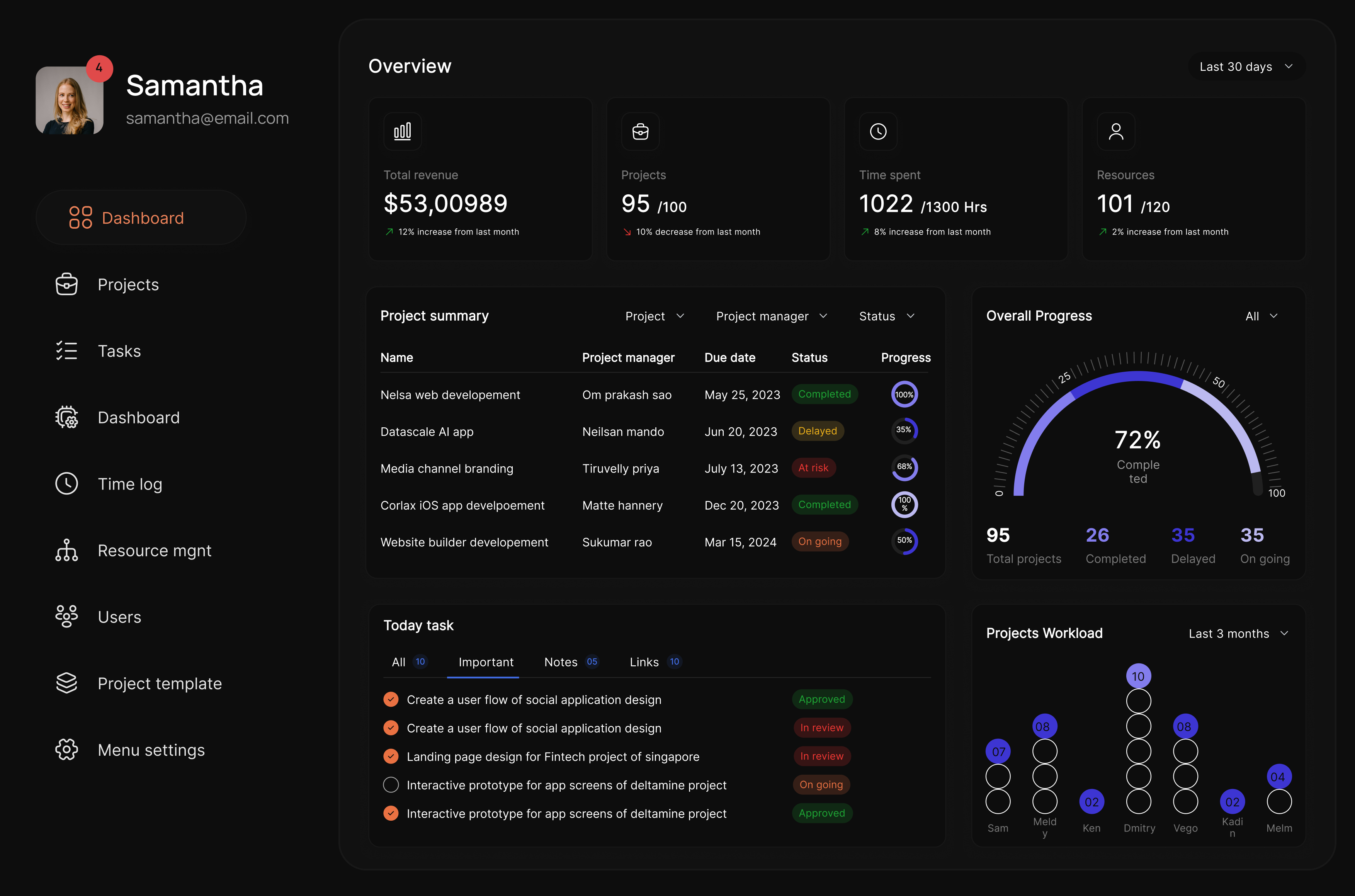The image size is (1355, 896).
Task: Open the Last 3 months workload dropdown
Action: tap(1238, 633)
